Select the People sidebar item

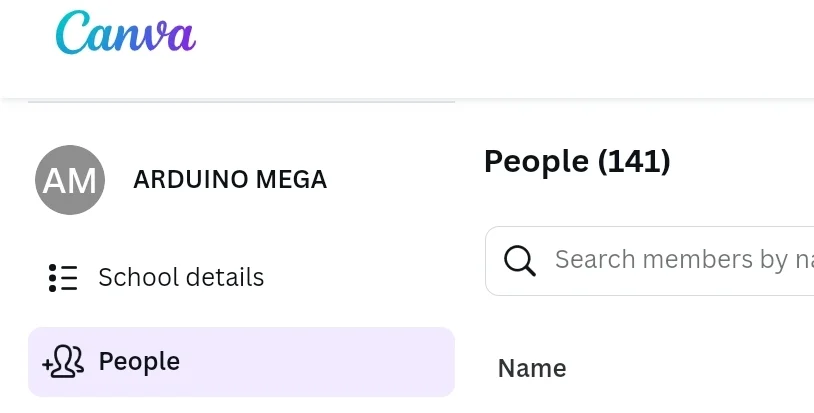coord(241,362)
